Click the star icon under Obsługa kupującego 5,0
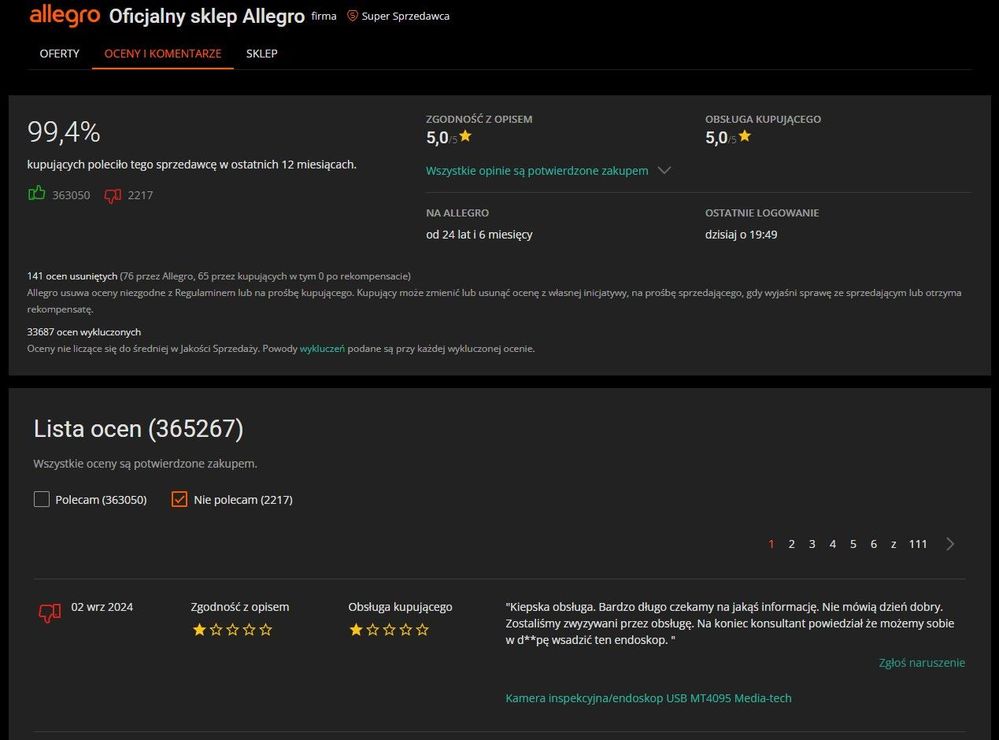Screen dimensions: 999x740 coord(745,136)
